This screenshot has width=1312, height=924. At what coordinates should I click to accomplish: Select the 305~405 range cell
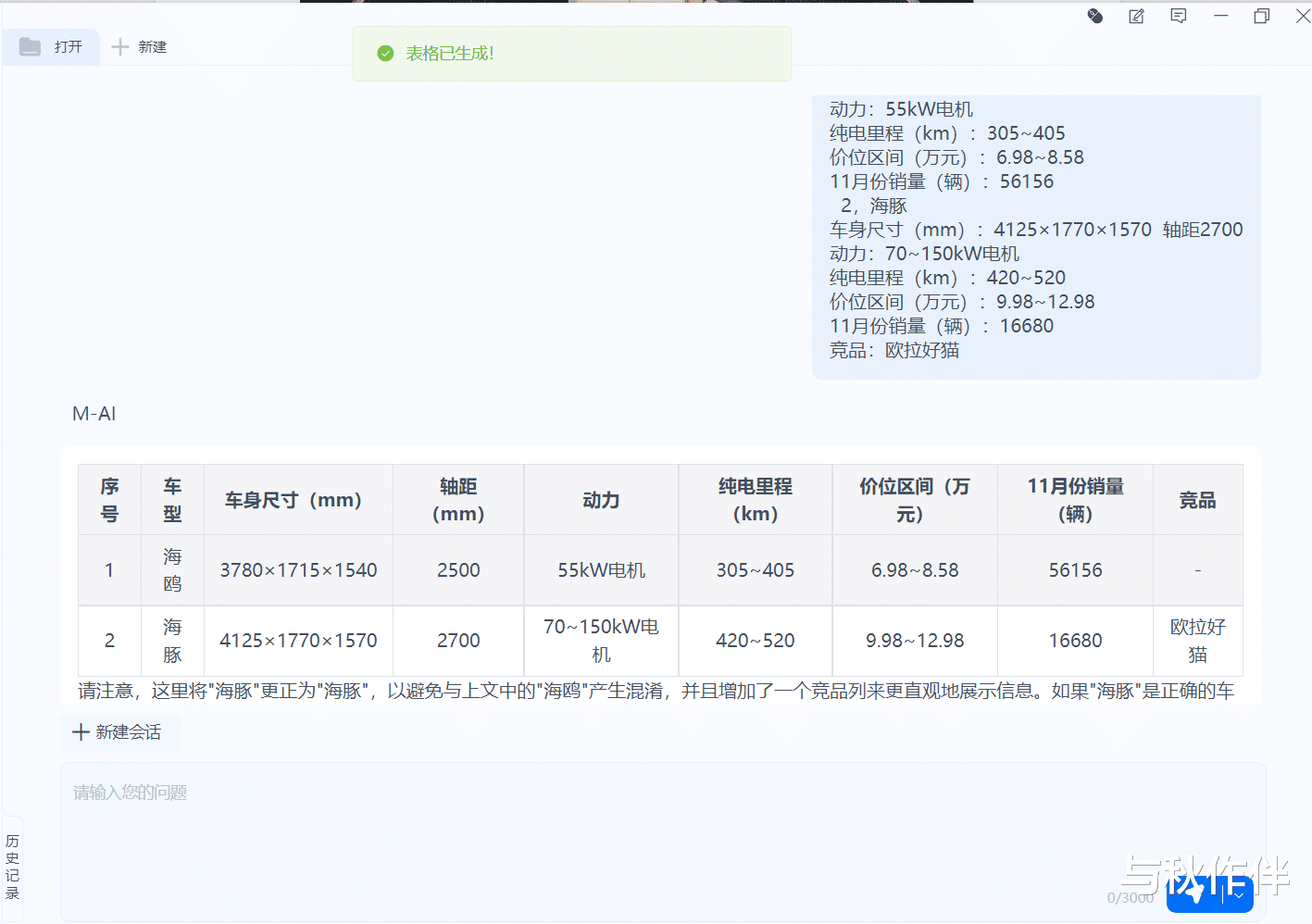[x=756, y=570]
